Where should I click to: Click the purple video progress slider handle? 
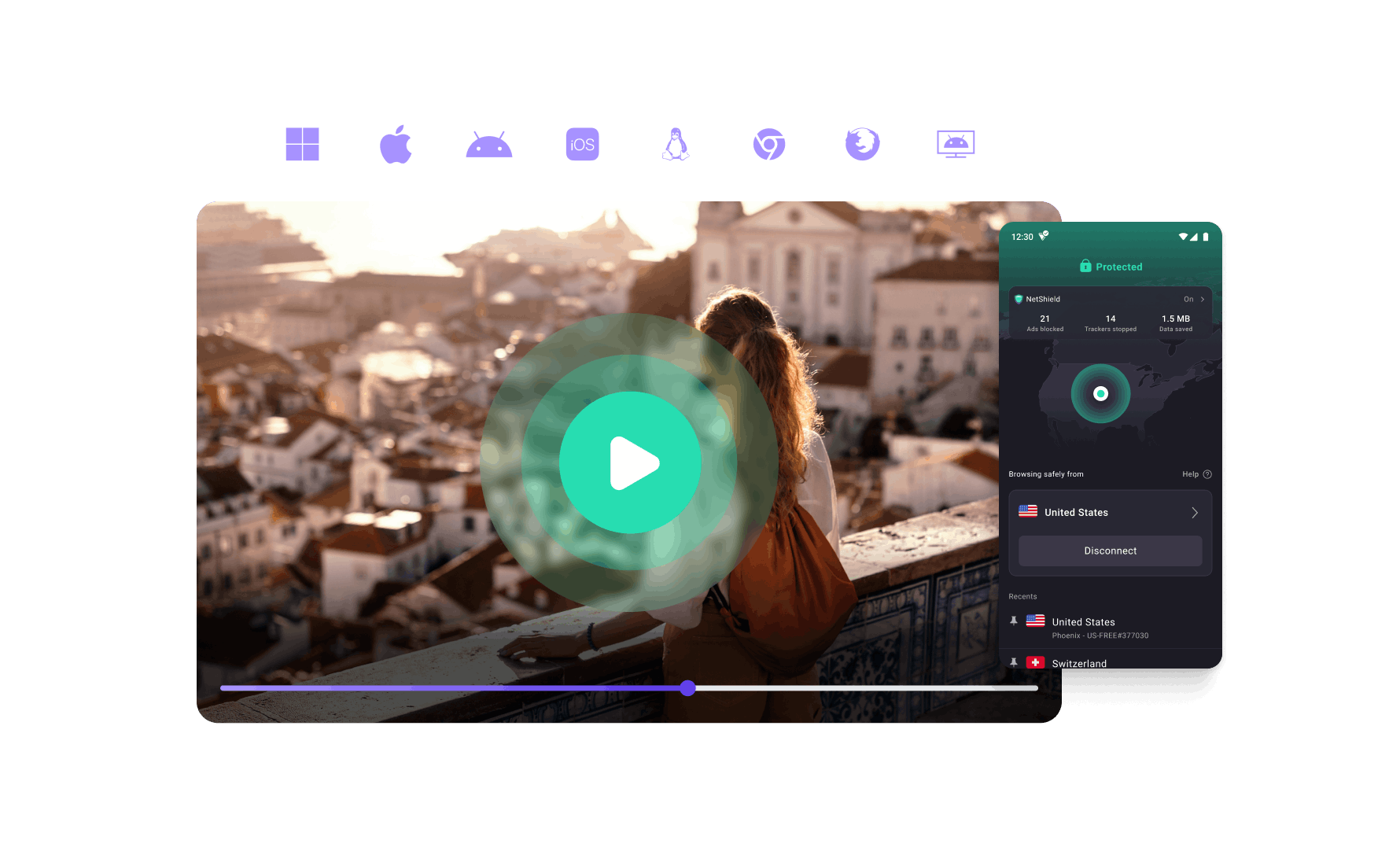point(688,688)
